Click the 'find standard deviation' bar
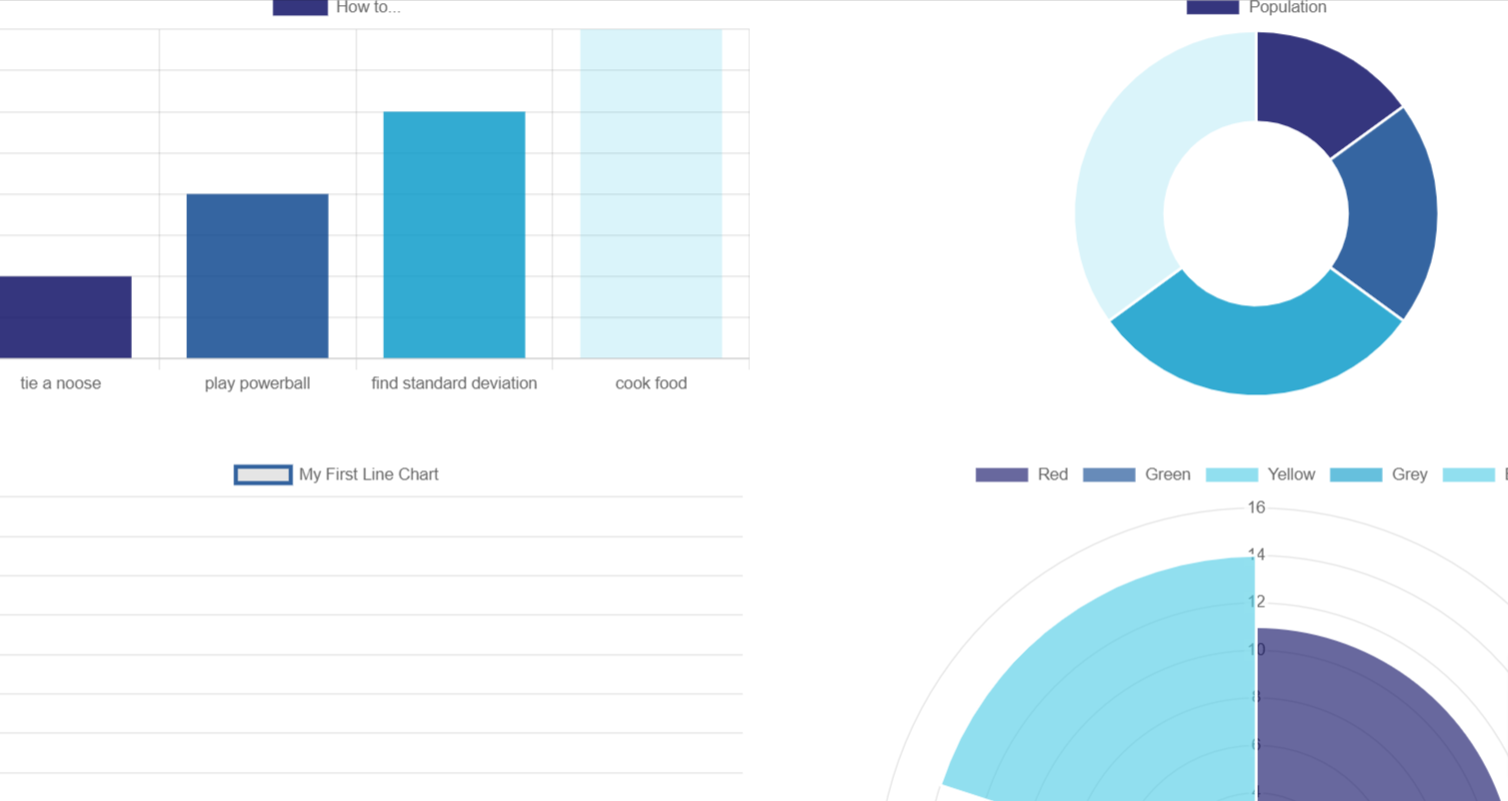Viewport: 1508px width, 801px height. (x=453, y=235)
